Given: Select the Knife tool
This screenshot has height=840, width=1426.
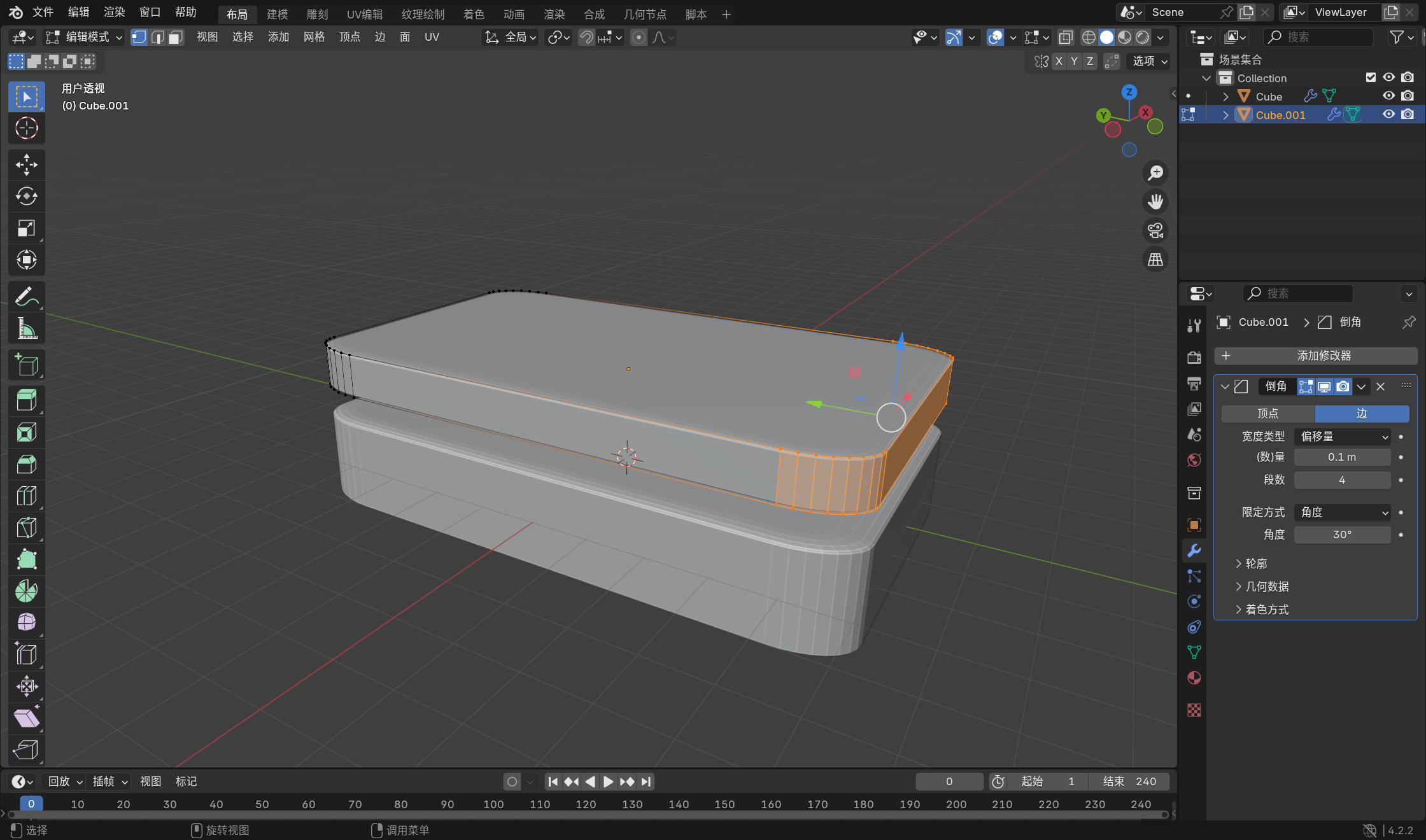Looking at the screenshot, I should pyautogui.click(x=26, y=528).
